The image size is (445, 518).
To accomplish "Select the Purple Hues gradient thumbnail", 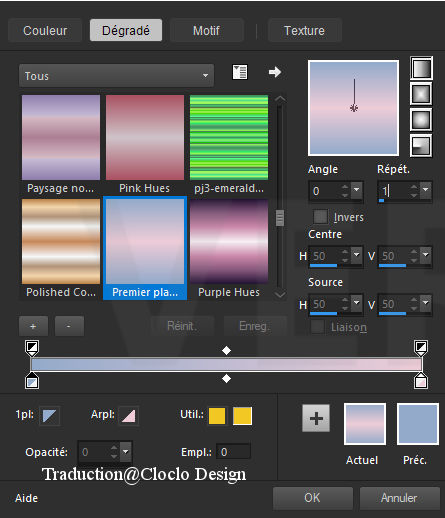I will click(229, 241).
